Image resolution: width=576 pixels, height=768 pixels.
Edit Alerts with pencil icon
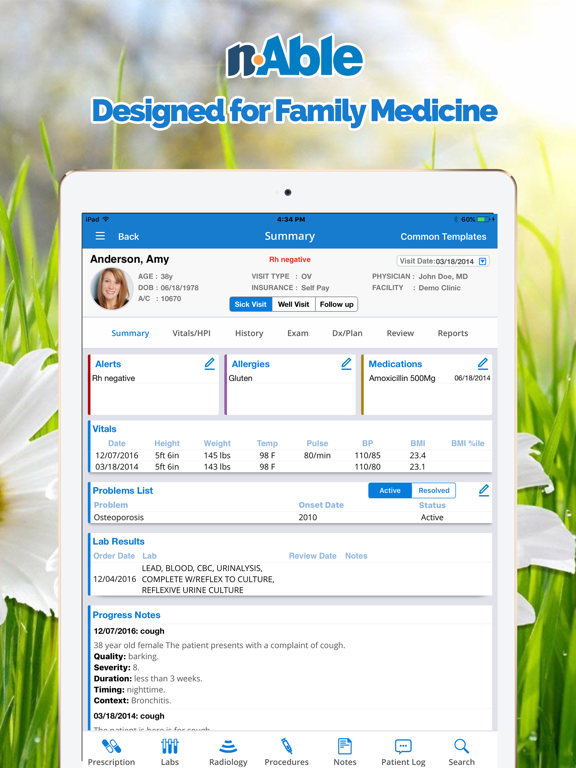pyautogui.click(x=210, y=363)
